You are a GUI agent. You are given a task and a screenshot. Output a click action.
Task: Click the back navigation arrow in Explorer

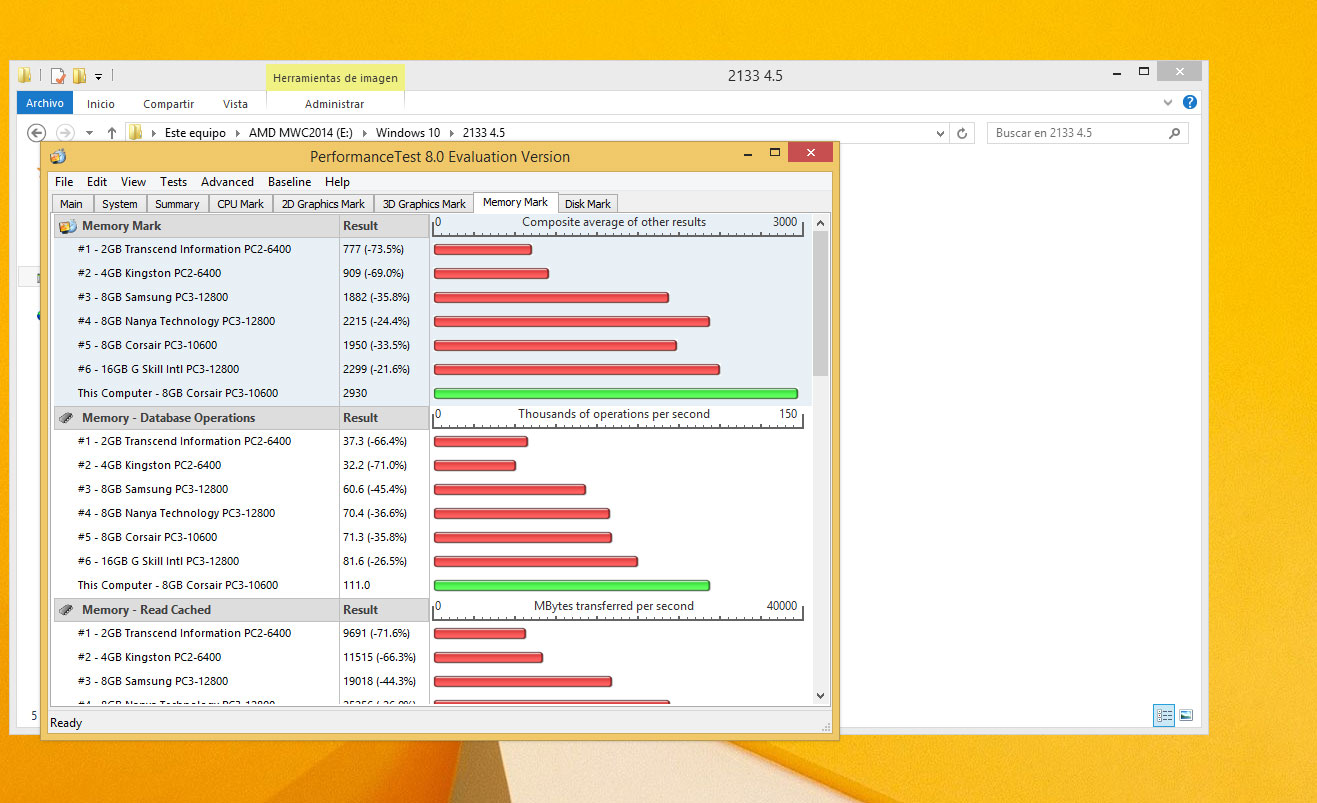pyautogui.click(x=36, y=133)
